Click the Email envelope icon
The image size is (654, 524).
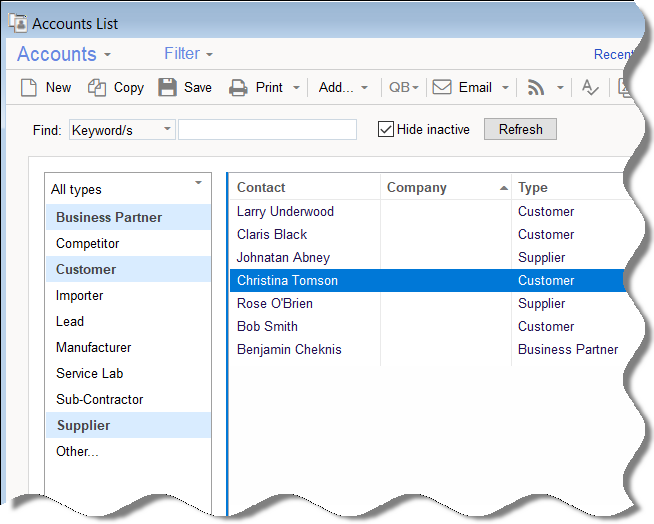pyautogui.click(x=442, y=88)
